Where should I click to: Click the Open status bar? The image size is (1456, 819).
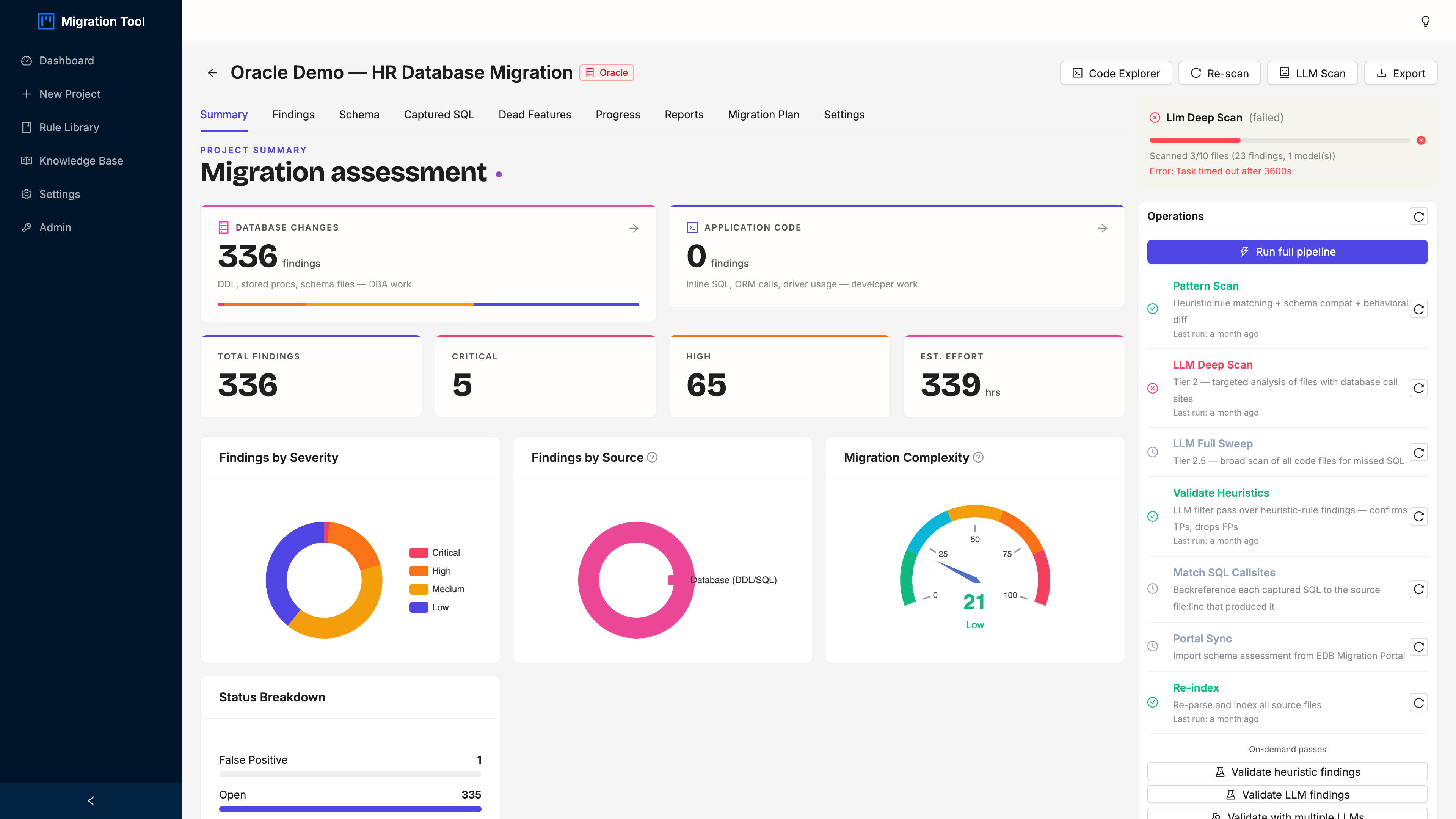[350, 809]
